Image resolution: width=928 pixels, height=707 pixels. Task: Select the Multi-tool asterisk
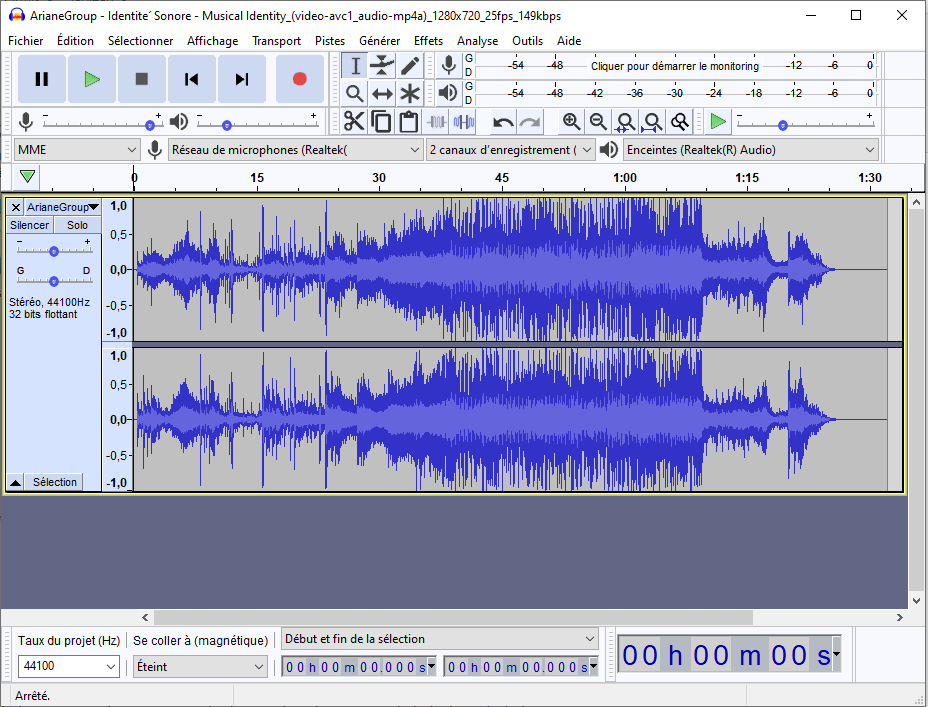click(410, 93)
